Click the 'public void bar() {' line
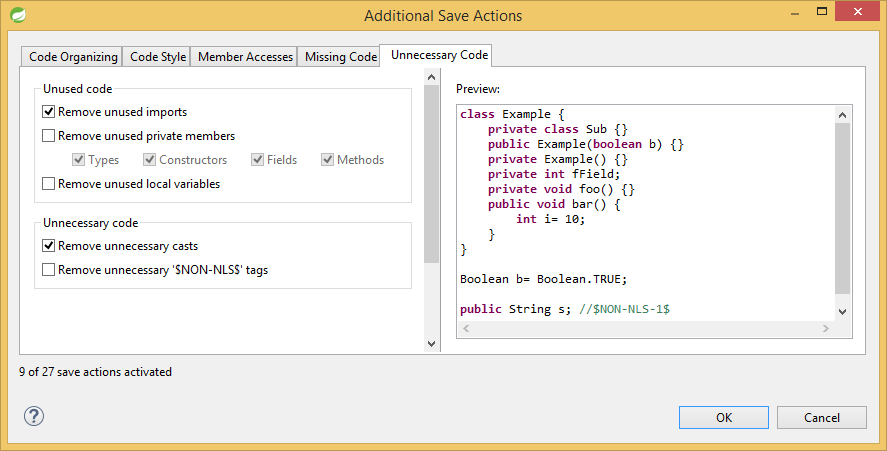Viewport: 887px width, 451px height. click(554, 204)
